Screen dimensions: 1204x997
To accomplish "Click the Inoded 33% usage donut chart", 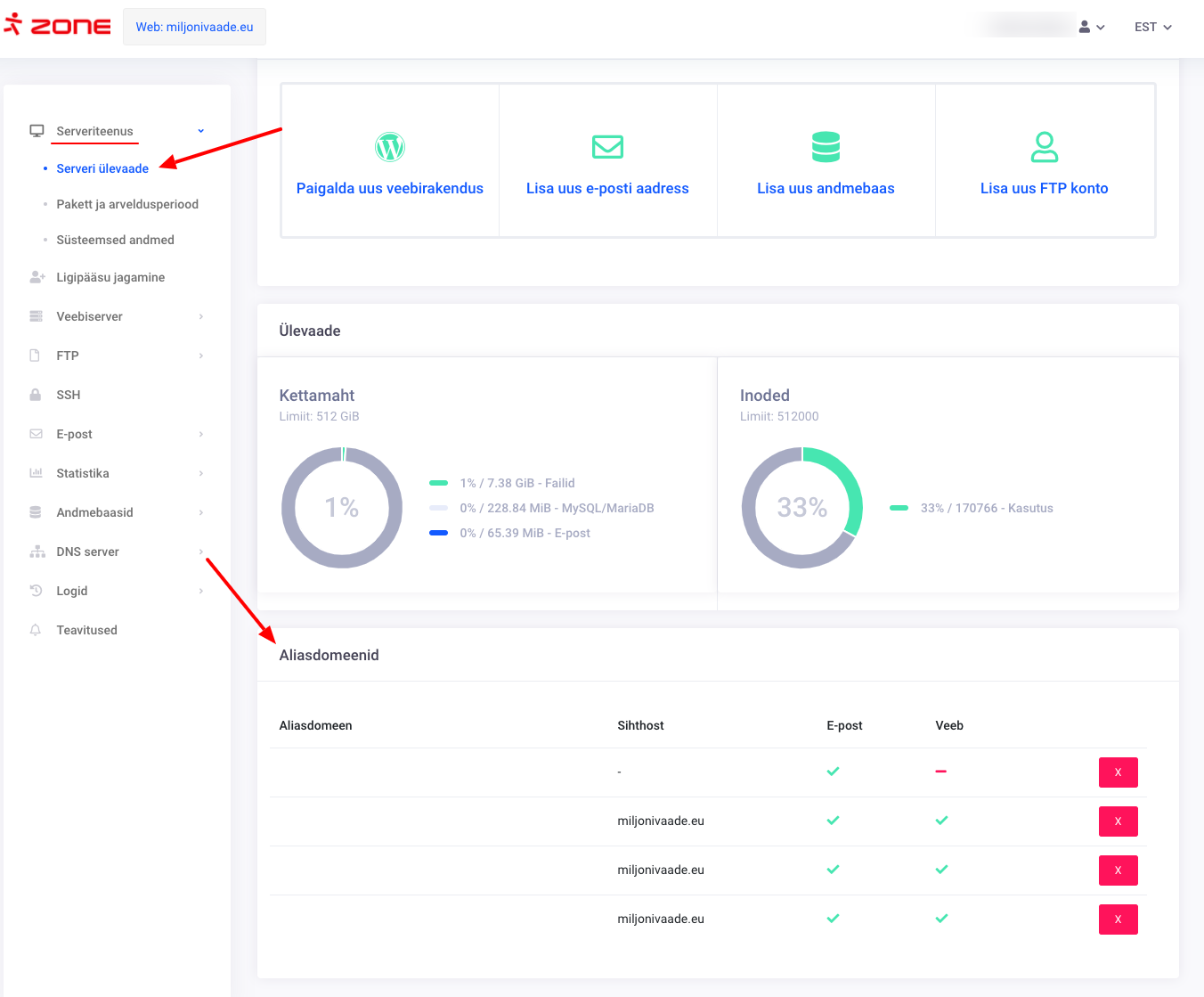I will [802, 508].
